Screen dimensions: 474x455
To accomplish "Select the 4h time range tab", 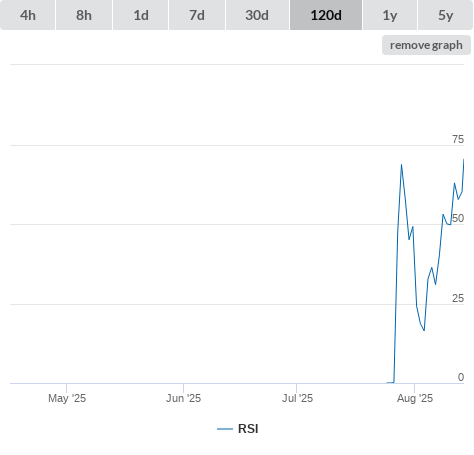I will [28, 15].
